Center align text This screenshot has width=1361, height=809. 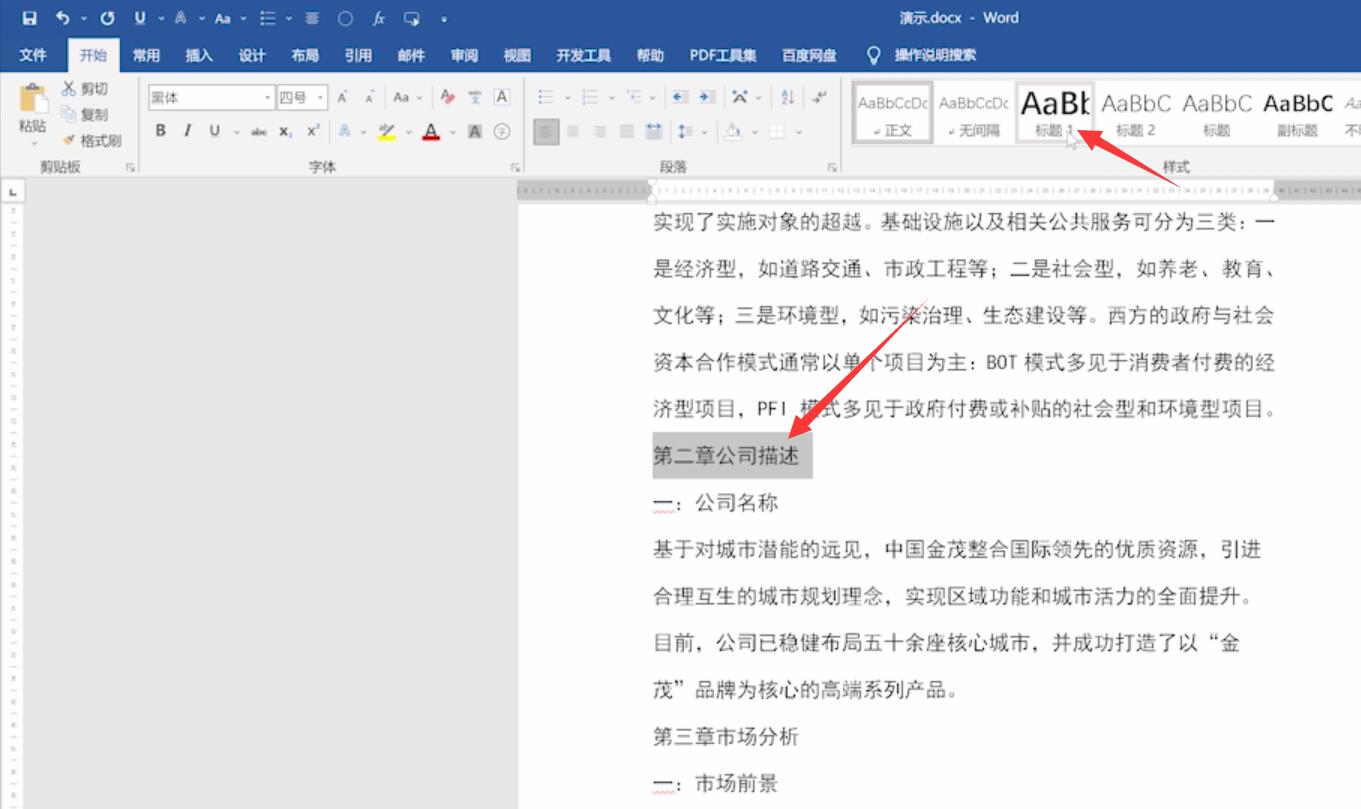(x=573, y=131)
